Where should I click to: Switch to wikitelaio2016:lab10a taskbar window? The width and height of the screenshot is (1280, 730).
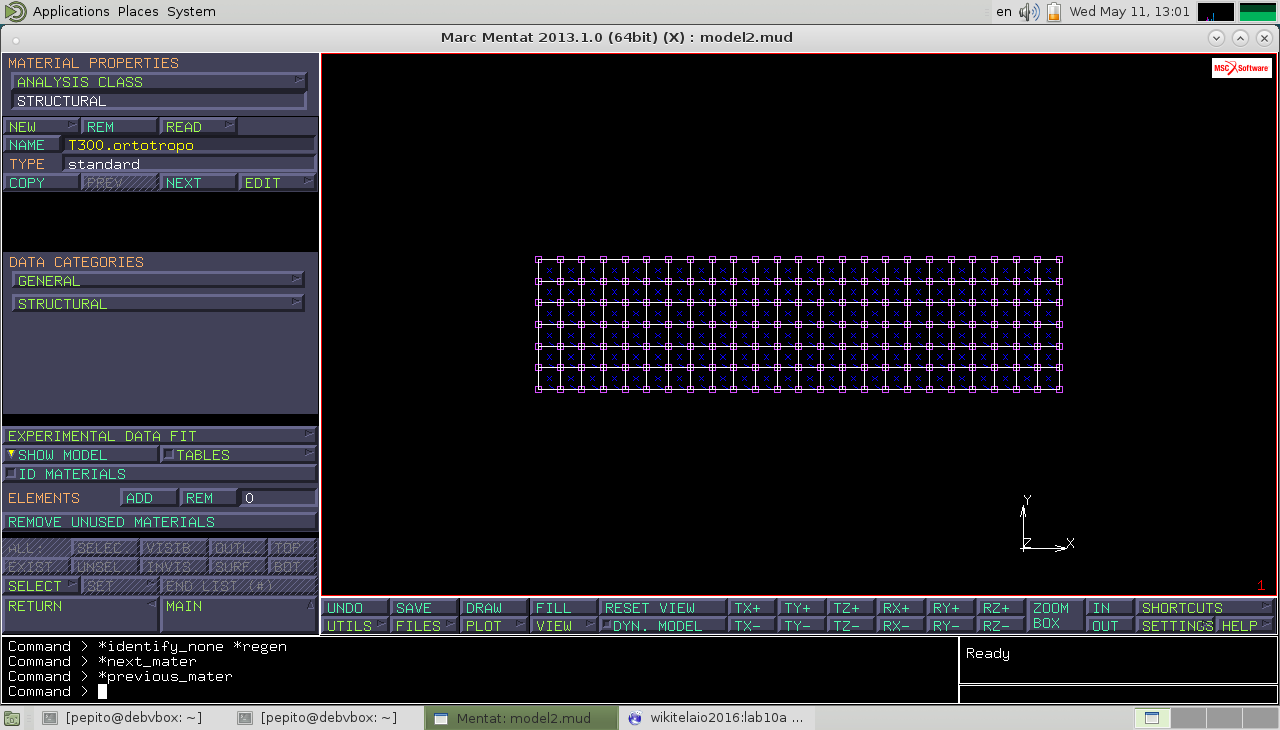click(715, 718)
